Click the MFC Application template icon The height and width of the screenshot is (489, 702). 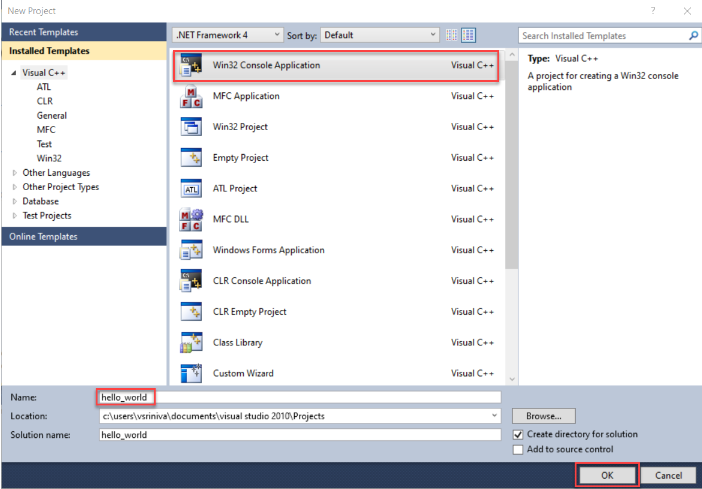point(191,96)
